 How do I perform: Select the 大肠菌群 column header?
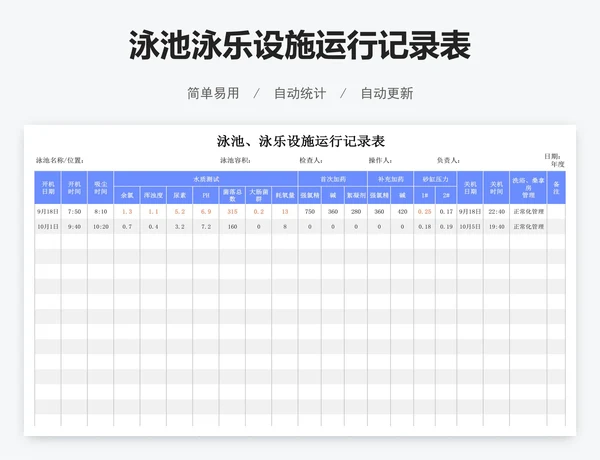click(259, 195)
